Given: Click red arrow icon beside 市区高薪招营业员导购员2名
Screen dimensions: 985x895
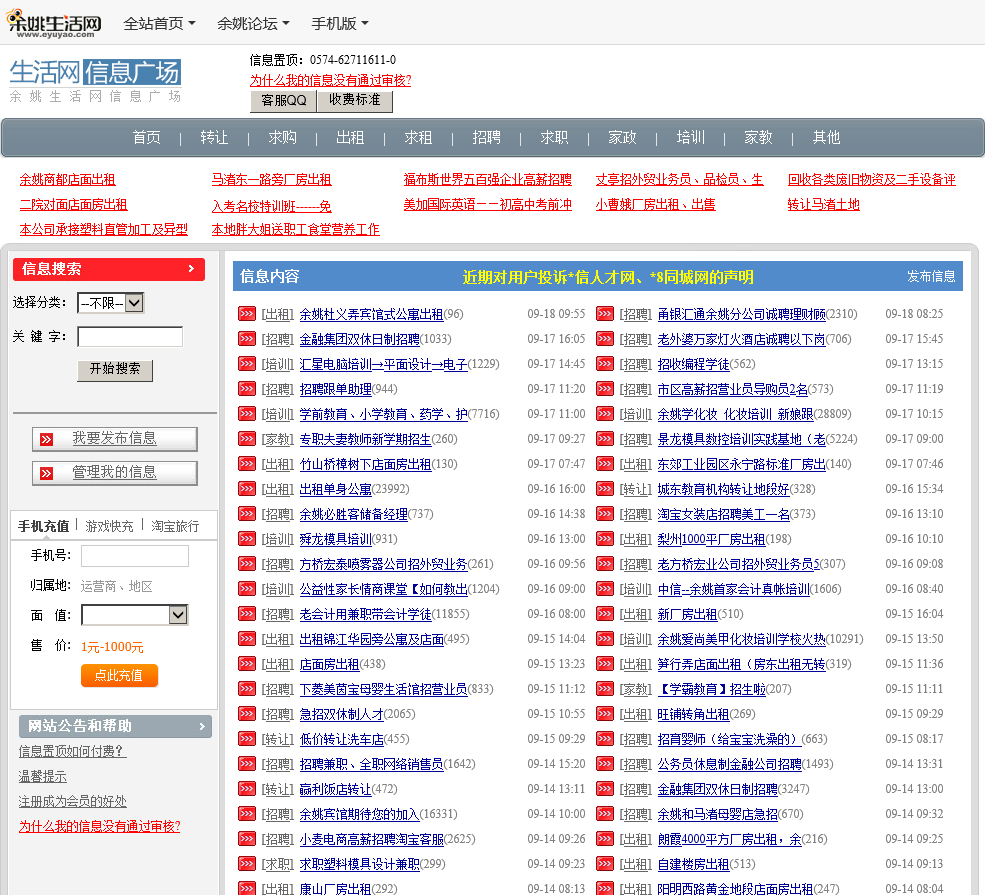Looking at the screenshot, I should pyautogui.click(x=605, y=389).
